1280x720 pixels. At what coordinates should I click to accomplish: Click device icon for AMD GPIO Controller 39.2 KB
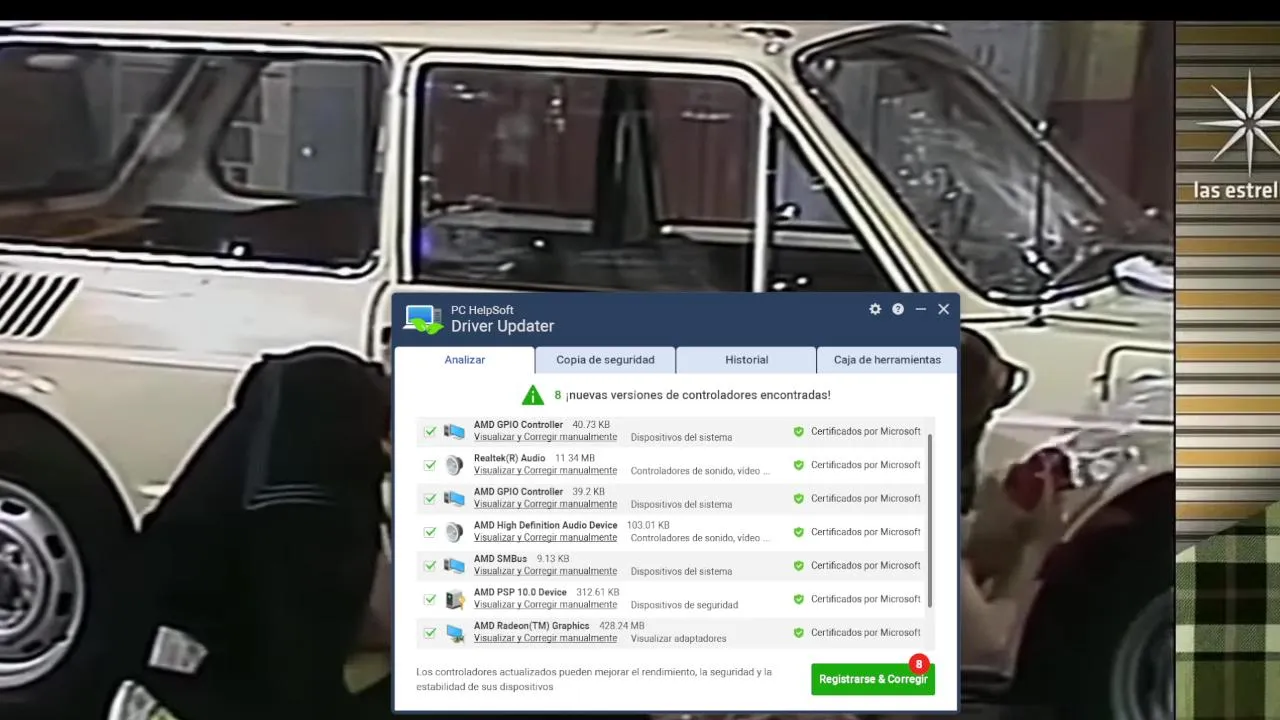point(455,499)
